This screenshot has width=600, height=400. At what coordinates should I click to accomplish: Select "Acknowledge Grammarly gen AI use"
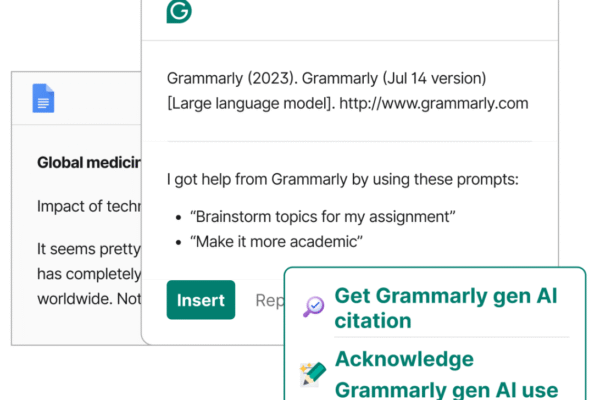coord(445,375)
